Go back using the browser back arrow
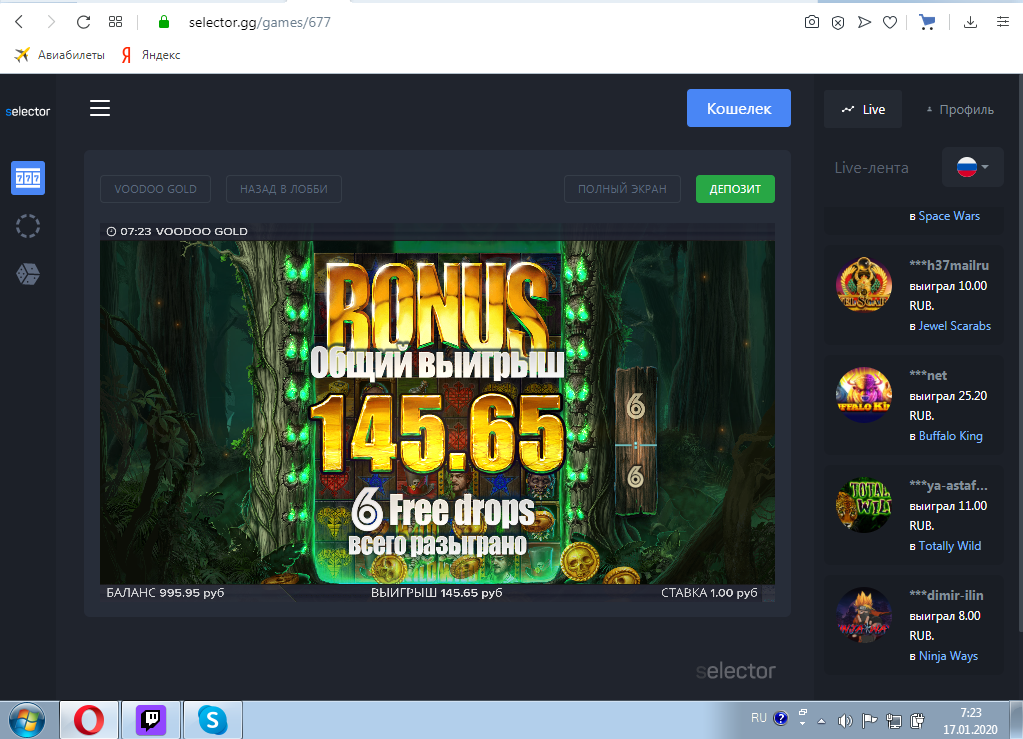The height and width of the screenshot is (739, 1023). click(19, 22)
